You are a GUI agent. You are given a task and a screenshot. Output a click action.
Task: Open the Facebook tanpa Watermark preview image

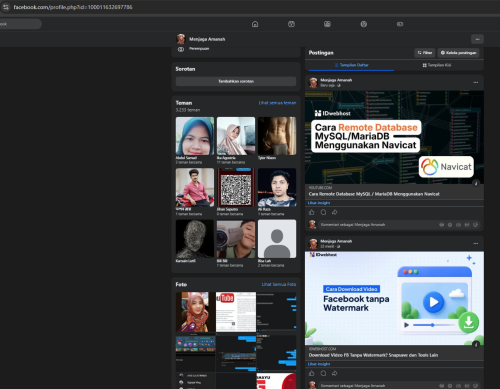tap(394, 298)
